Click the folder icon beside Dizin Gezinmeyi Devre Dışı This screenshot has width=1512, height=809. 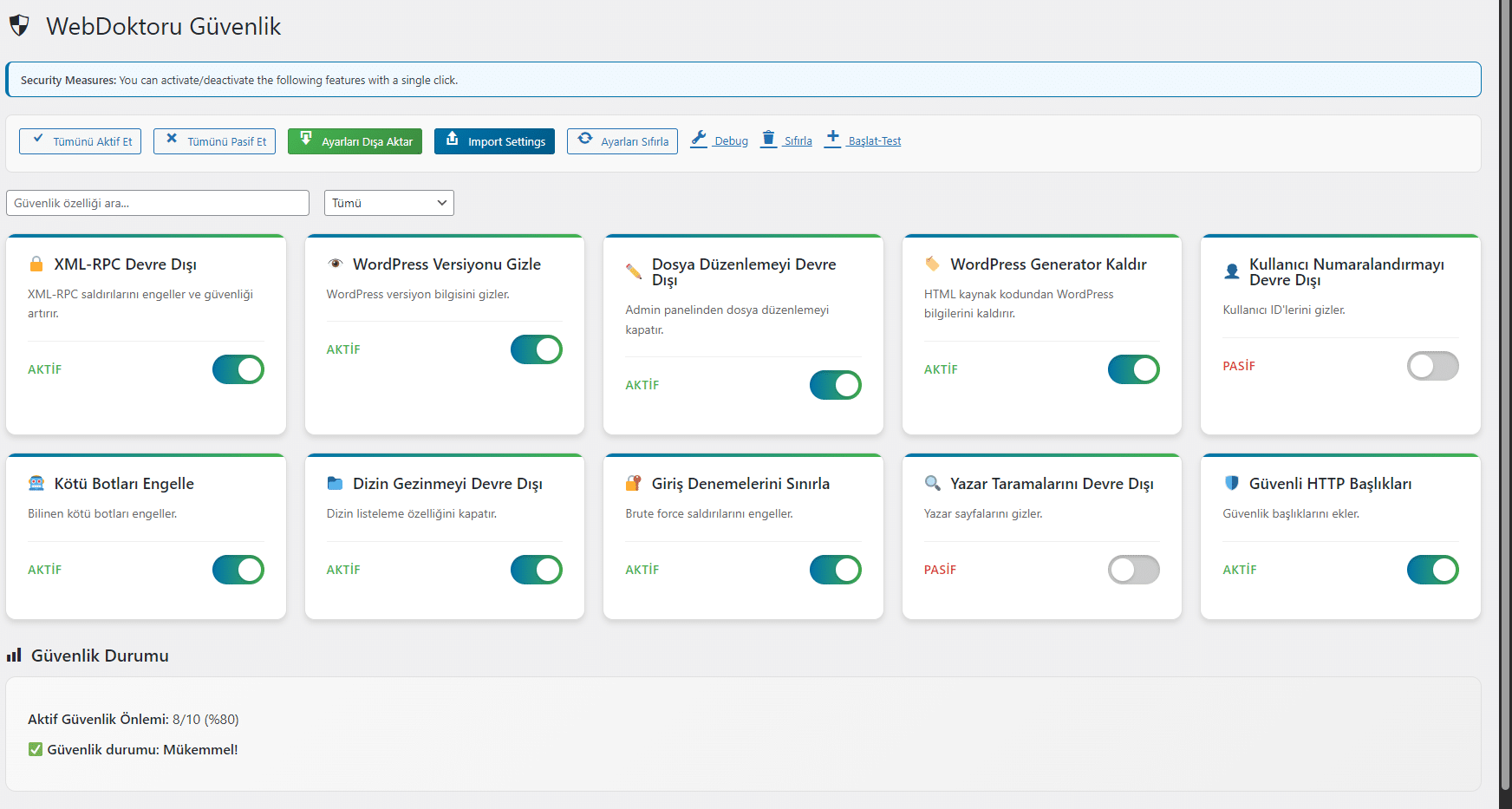tap(335, 483)
